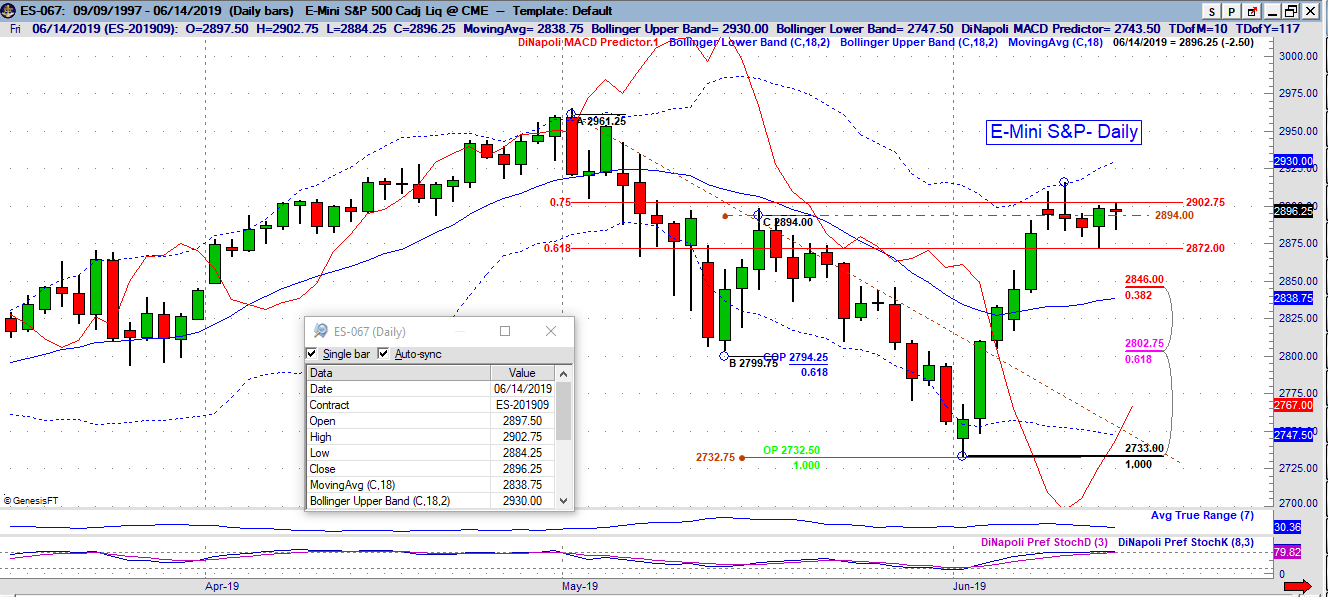1328x597 pixels.
Task: Maximize the ES-067 (Daily) data window
Action: [505, 331]
